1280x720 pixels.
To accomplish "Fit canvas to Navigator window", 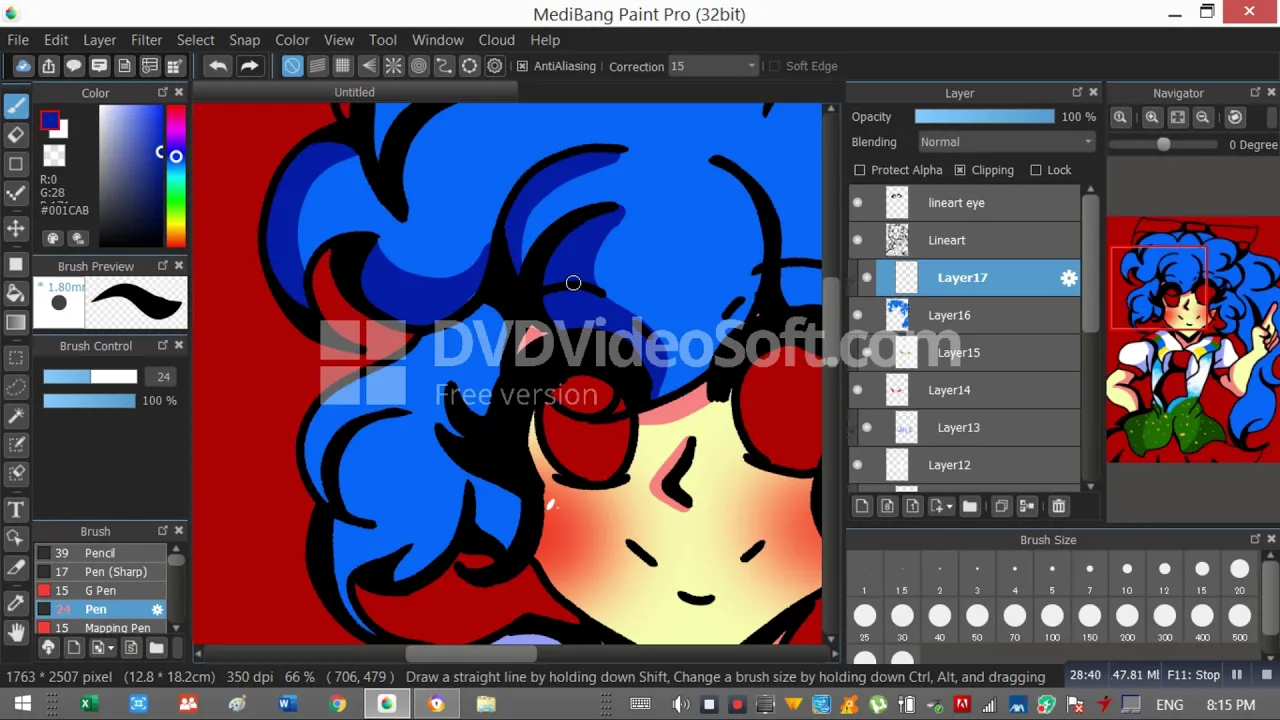I will (x=1178, y=117).
